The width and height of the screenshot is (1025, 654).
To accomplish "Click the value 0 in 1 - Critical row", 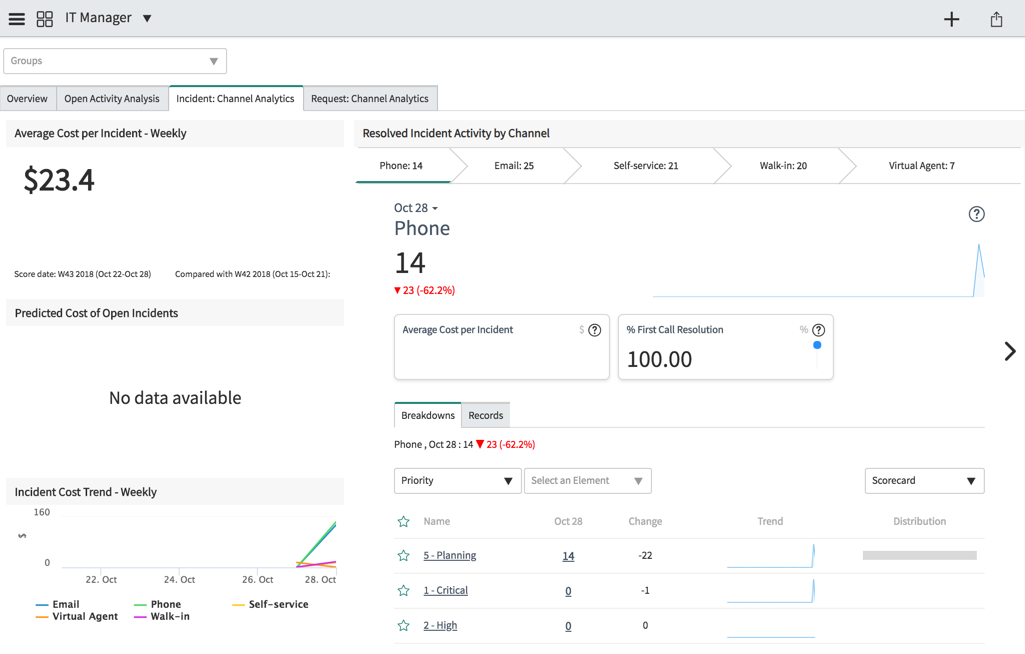I will 568,591.
